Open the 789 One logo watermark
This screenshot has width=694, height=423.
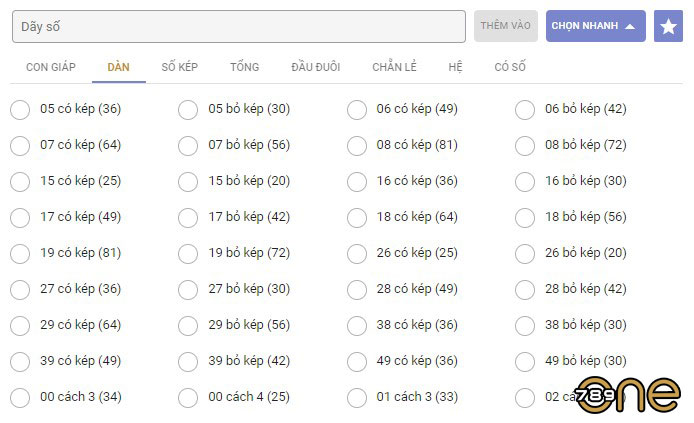tap(628, 395)
